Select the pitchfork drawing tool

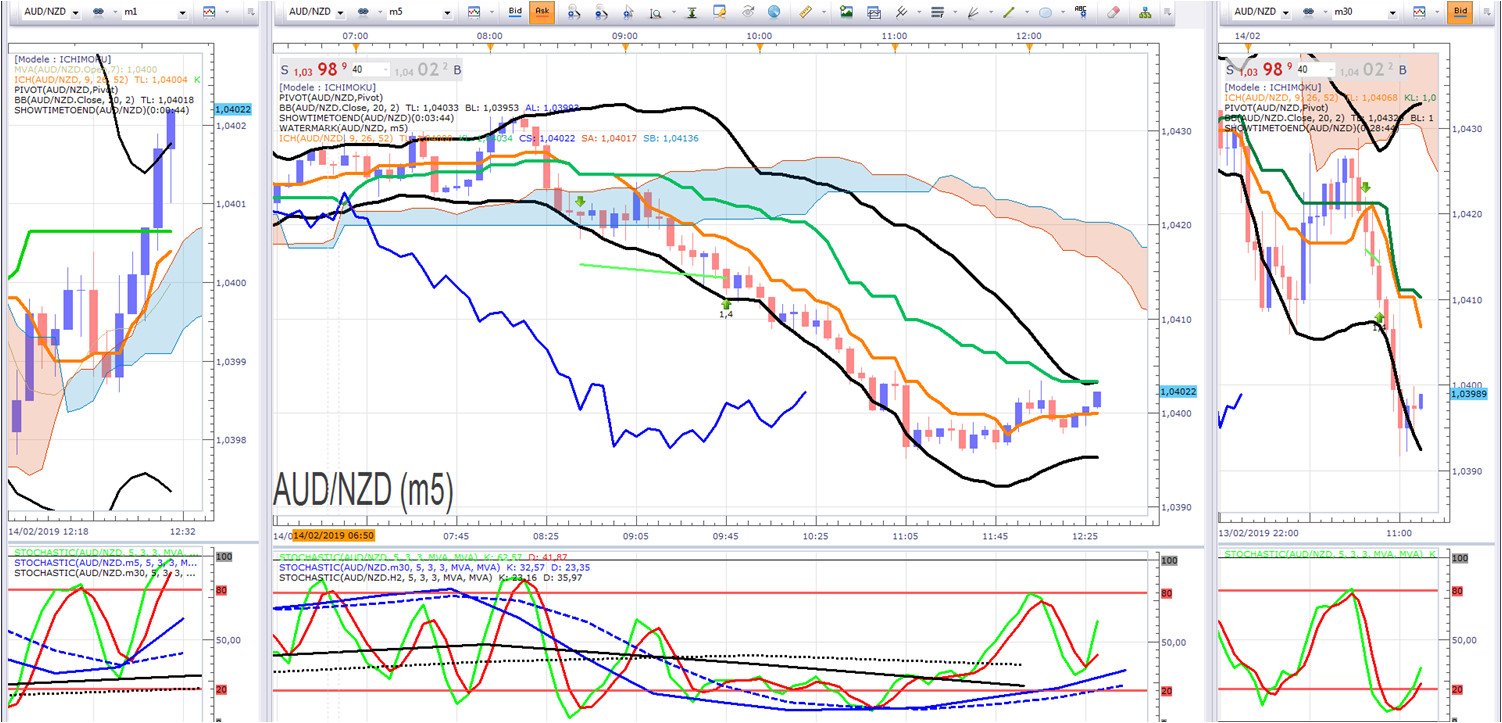(903, 12)
